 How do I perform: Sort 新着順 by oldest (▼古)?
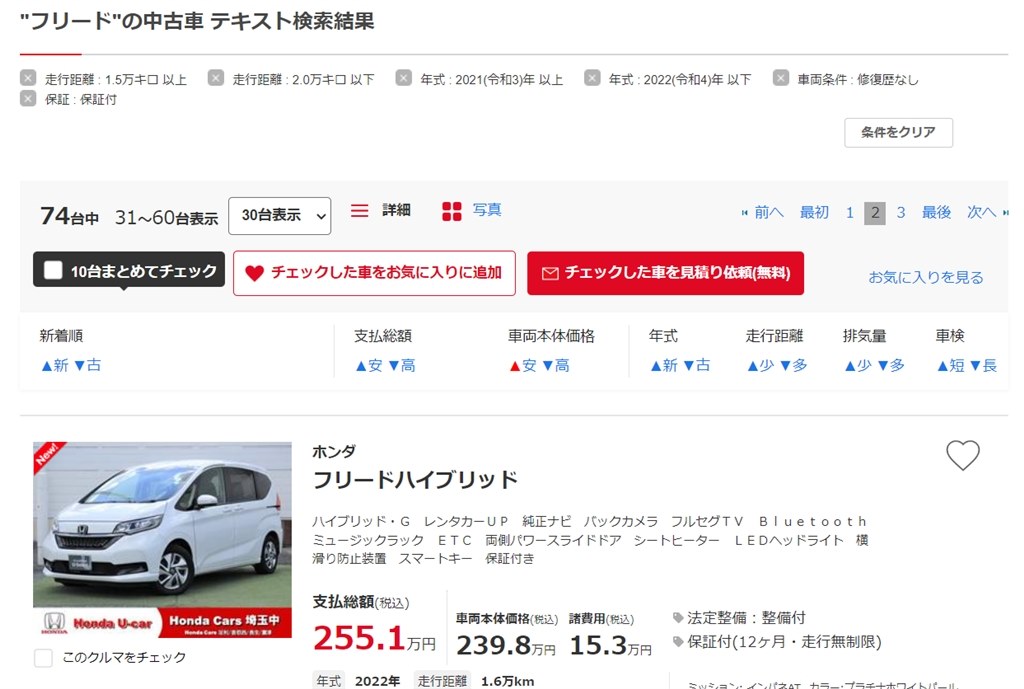(x=88, y=366)
